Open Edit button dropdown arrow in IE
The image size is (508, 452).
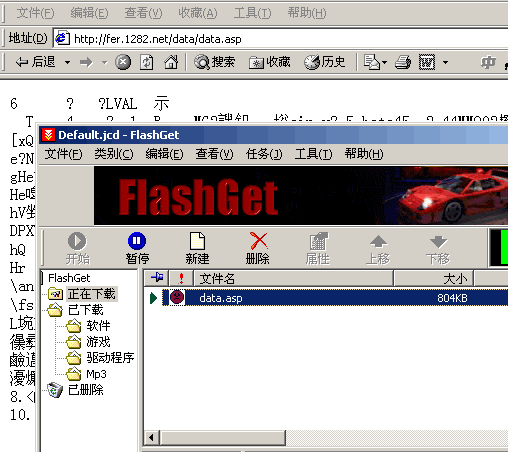click(445, 62)
